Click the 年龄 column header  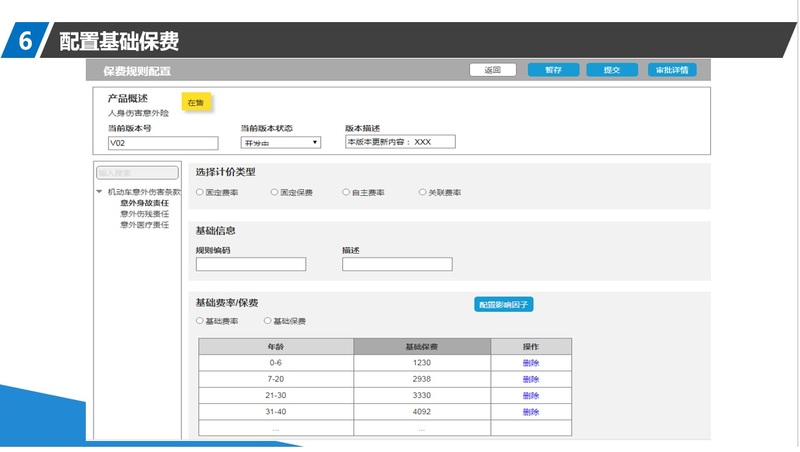tap(276, 346)
